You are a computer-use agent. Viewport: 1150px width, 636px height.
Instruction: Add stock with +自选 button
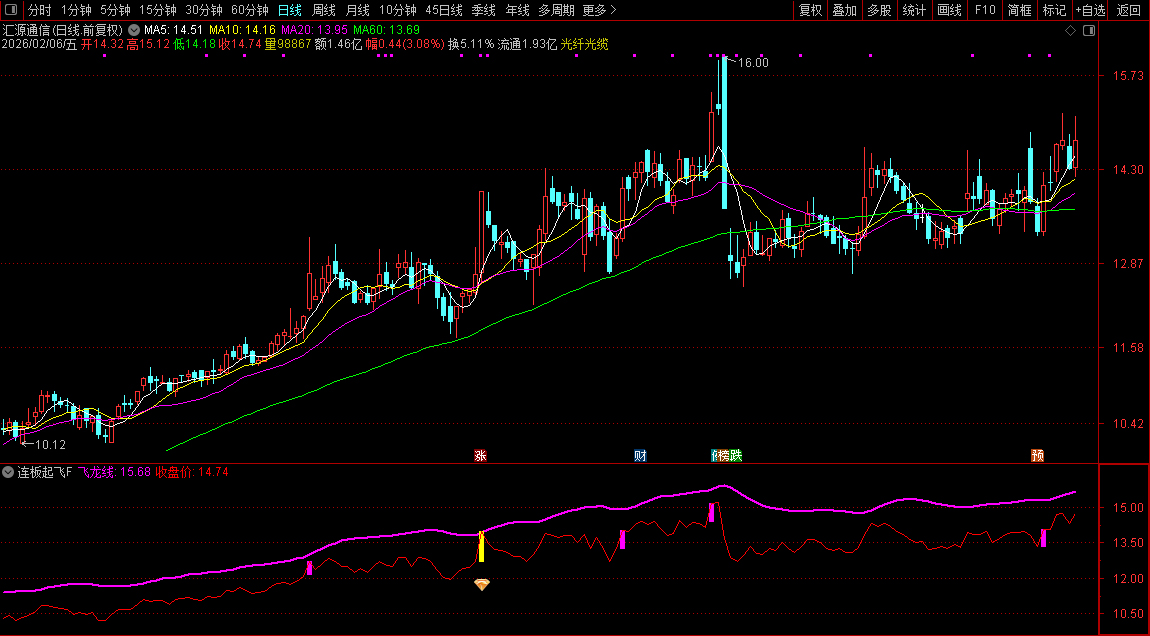tap(1090, 10)
